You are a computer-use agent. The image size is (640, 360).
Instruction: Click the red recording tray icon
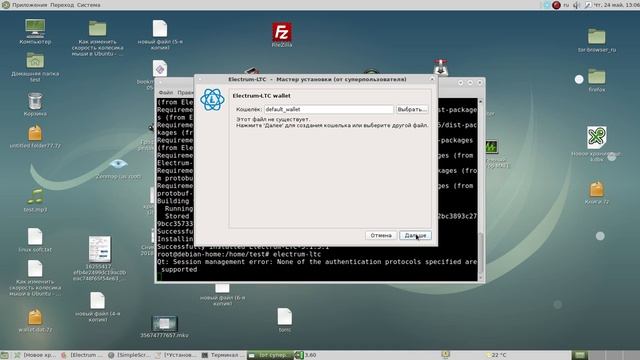click(556, 5)
